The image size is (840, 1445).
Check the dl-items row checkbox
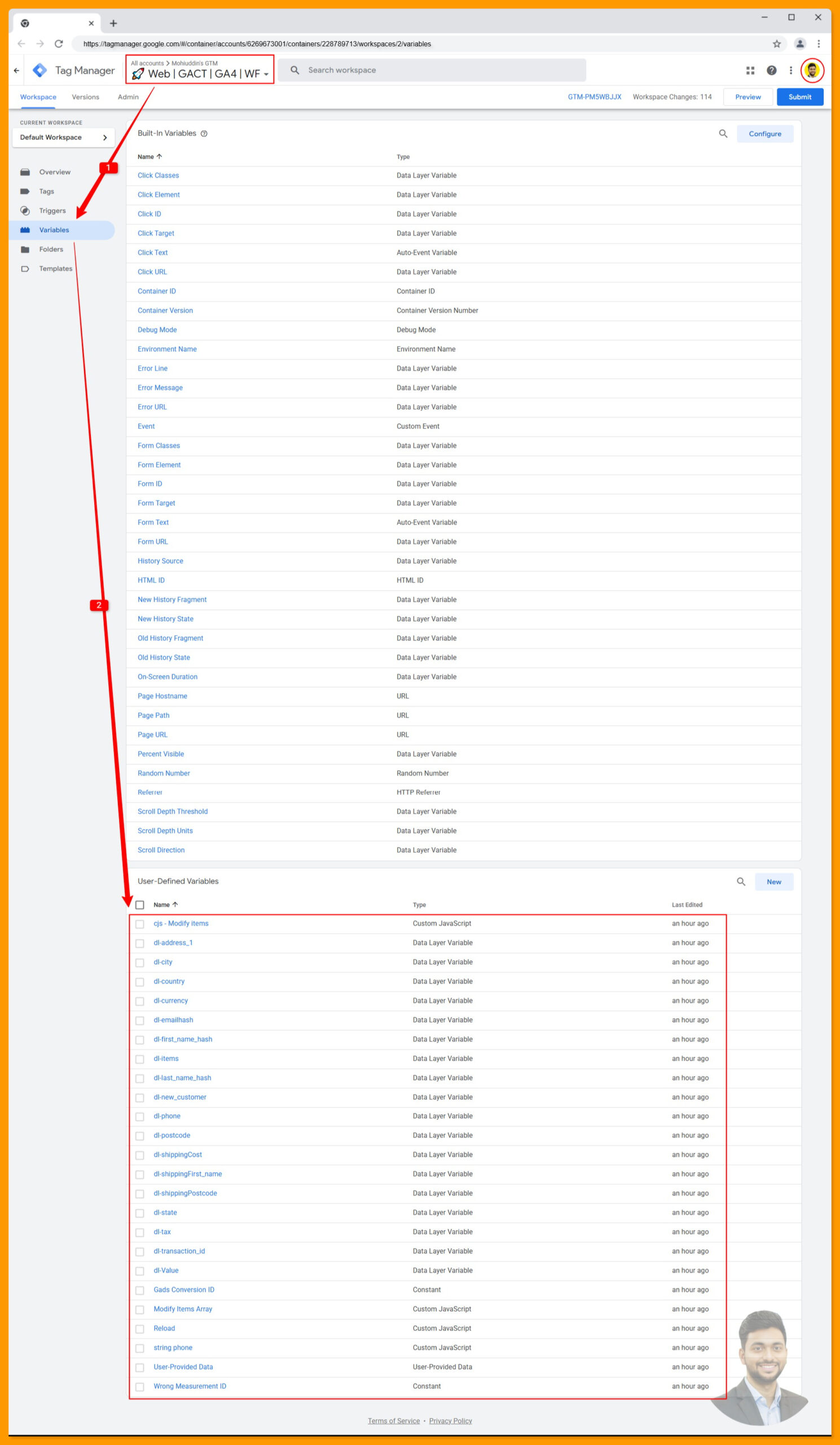[x=140, y=1059]
